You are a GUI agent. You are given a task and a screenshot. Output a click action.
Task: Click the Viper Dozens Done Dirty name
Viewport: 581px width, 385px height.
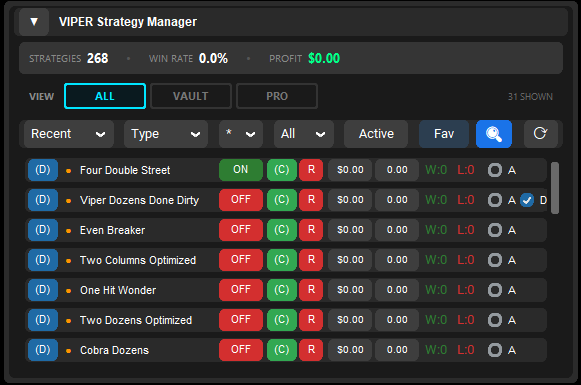click(x=139, y=200)
